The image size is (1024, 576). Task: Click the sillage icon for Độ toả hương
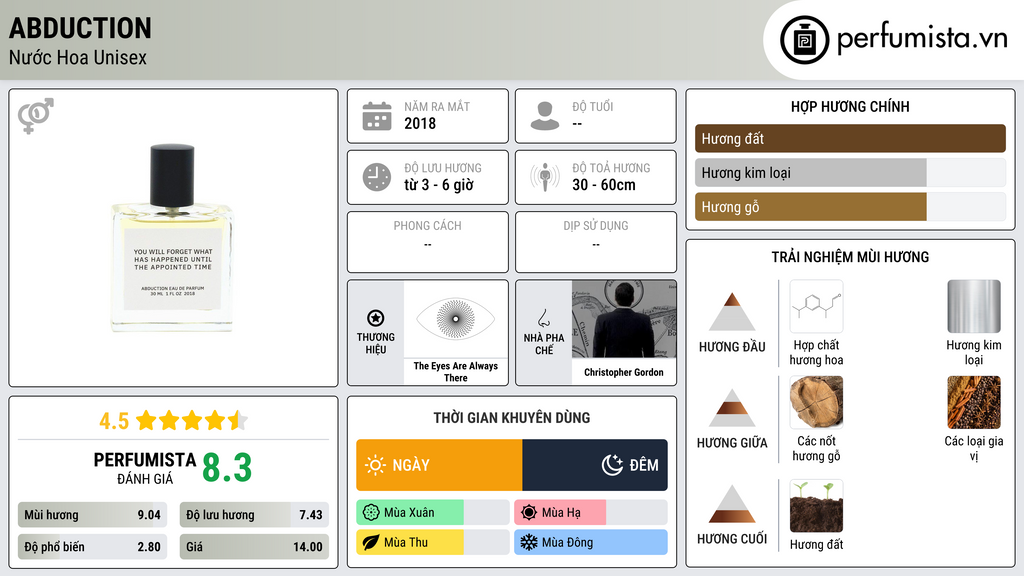pos(545,177)
